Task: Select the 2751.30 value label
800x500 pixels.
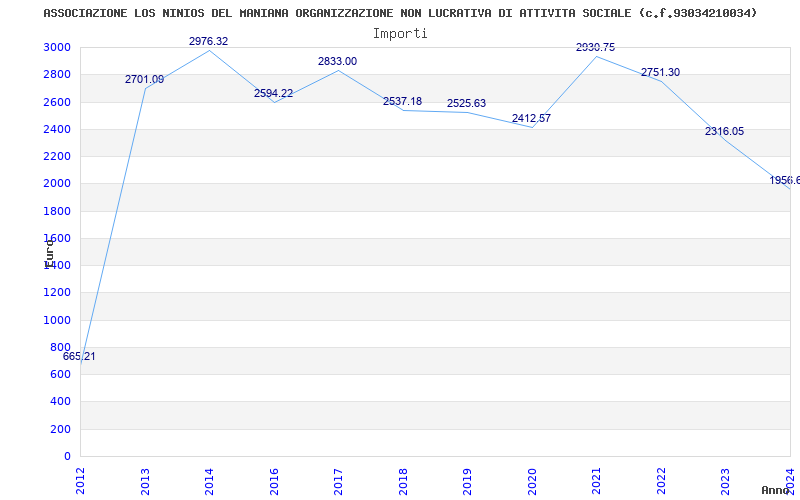Action: coord(660,72)
